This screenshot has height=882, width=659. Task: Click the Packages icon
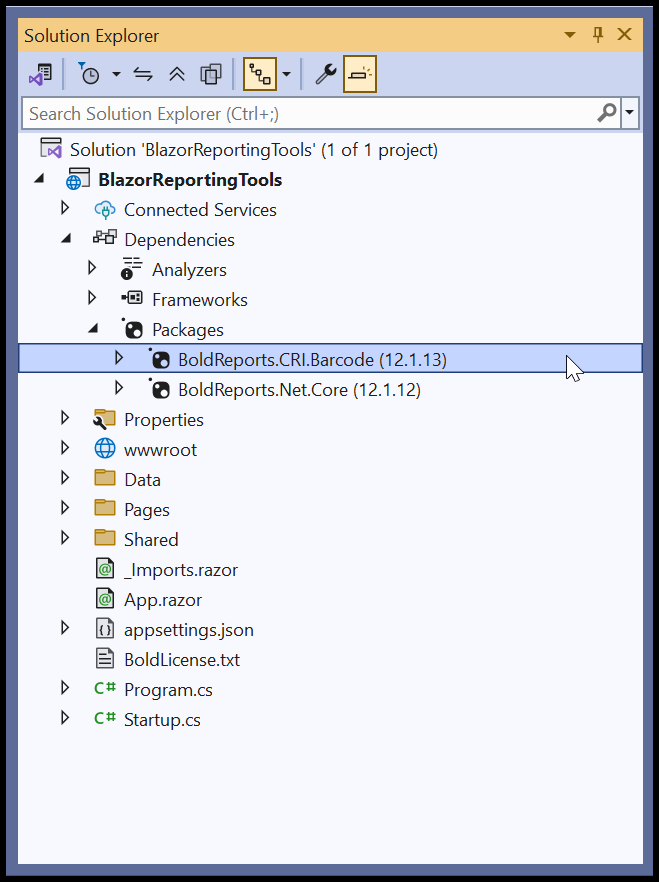pos(132,328)
